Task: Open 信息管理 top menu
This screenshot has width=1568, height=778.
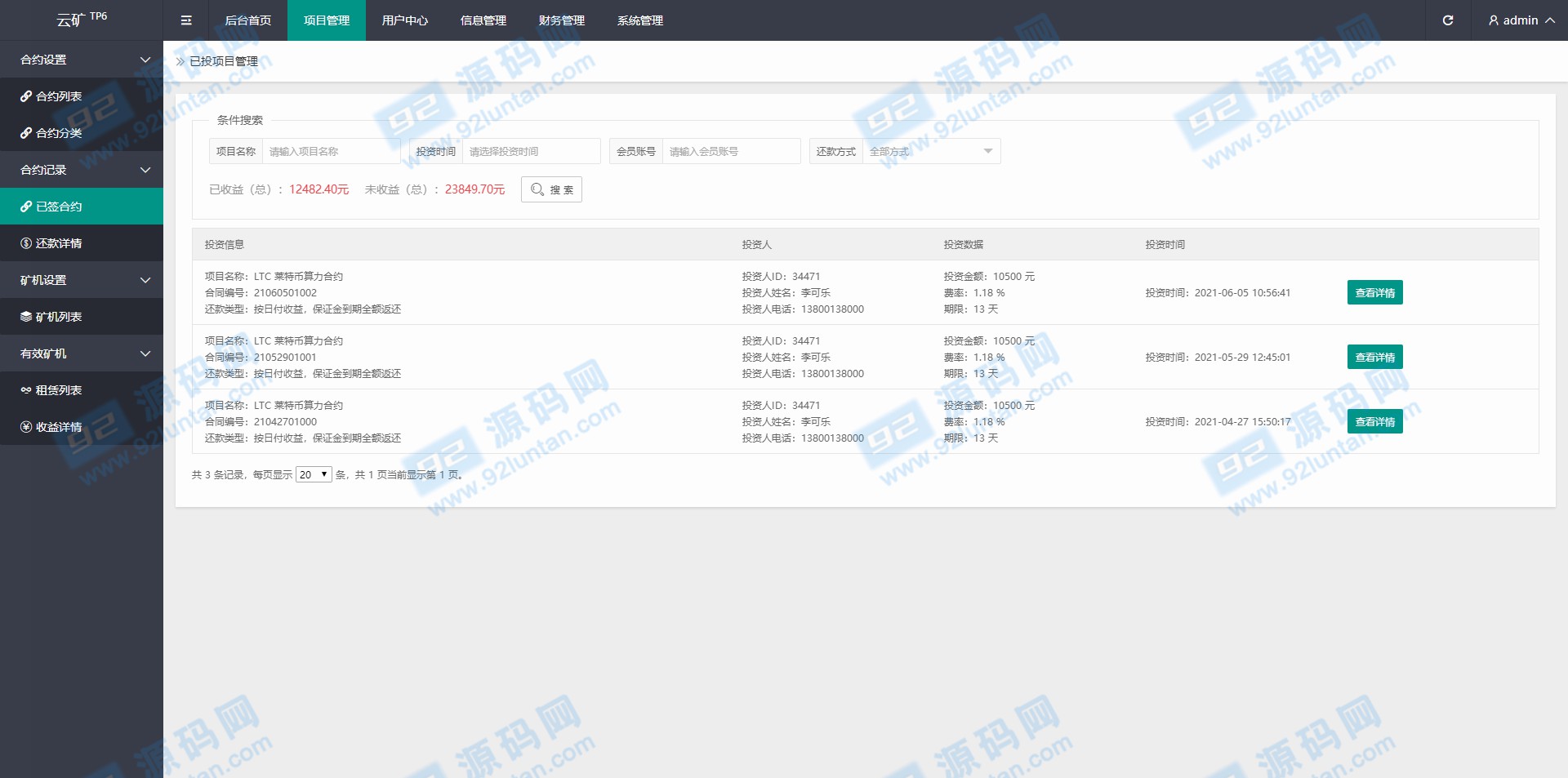Action: pos(483,20)
